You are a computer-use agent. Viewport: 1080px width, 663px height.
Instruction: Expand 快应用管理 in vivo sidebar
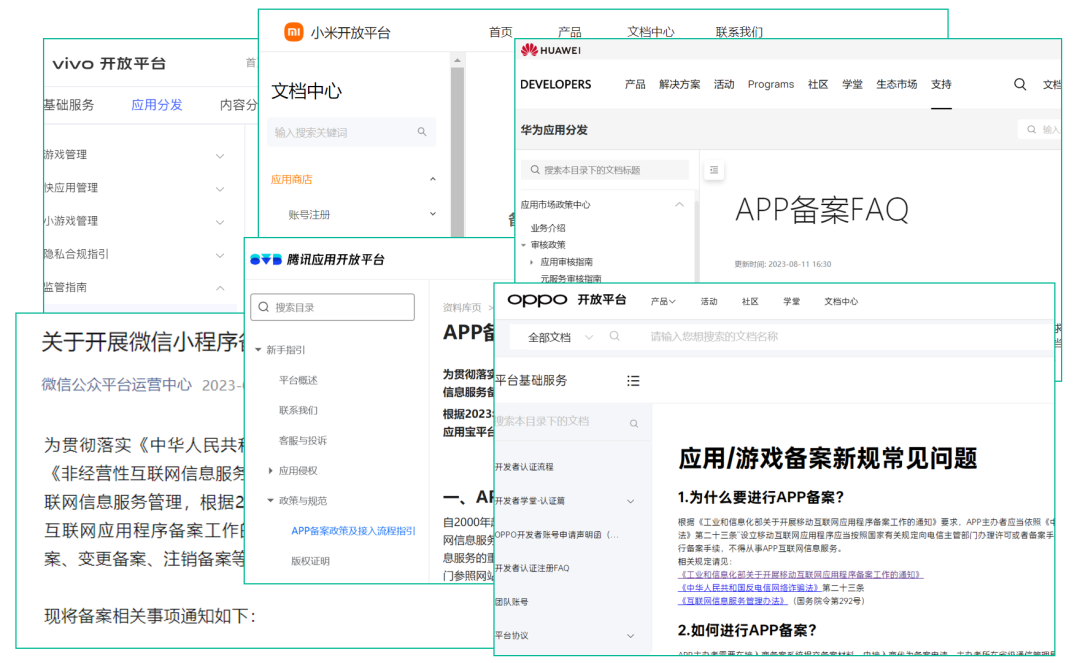pyautogui.click(x=220, y=189)
